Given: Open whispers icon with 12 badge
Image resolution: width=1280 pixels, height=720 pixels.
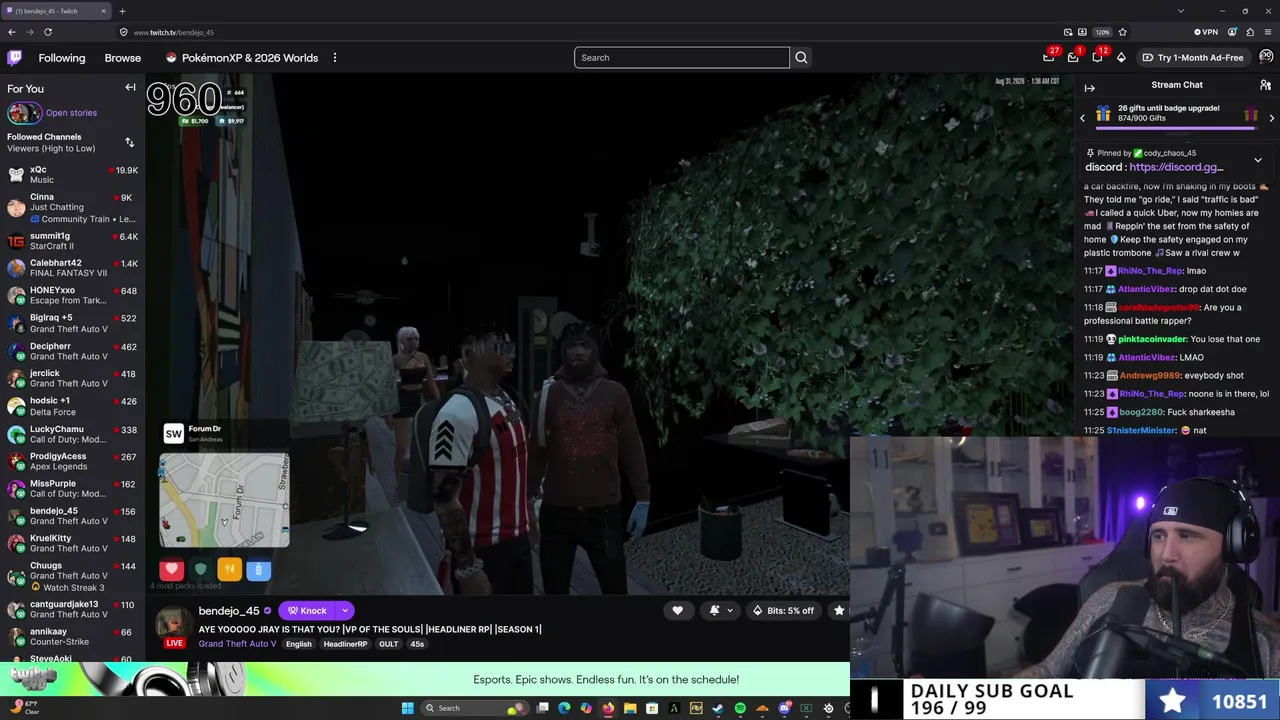Looking at the screenshot, I should coord(1098,58).
